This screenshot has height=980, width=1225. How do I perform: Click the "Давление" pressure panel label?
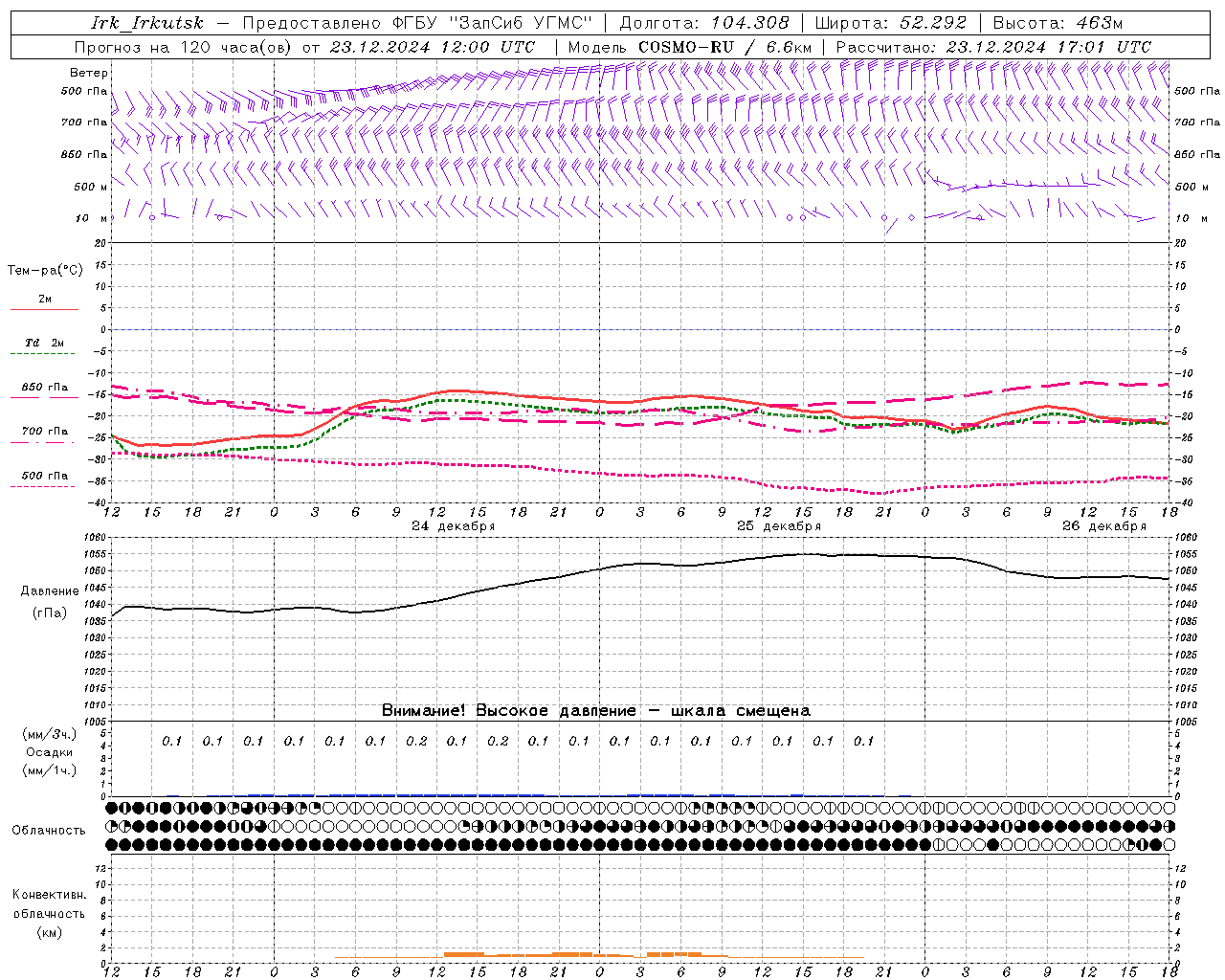(x=50, y=591)
